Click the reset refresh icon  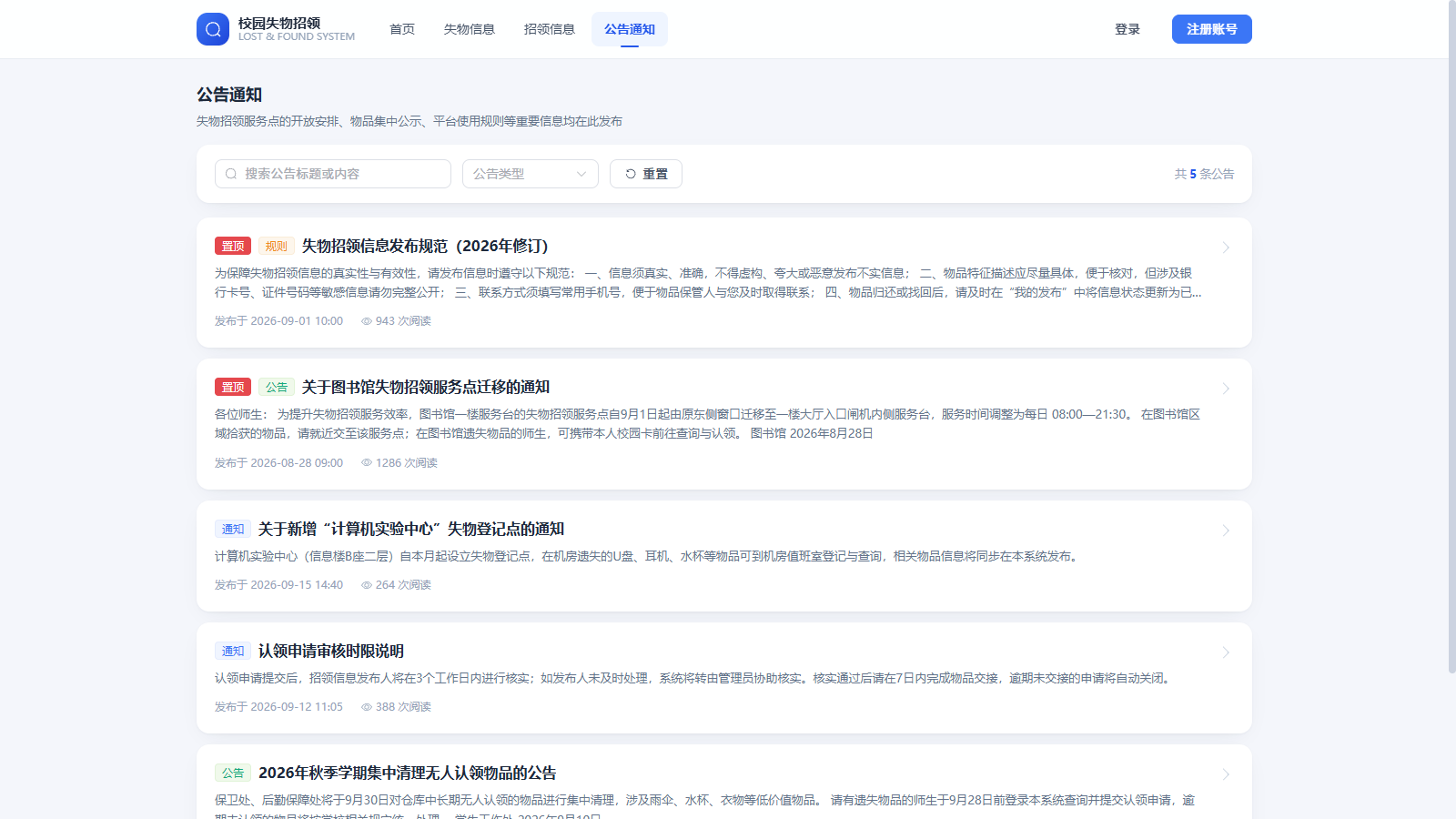[631, 174]
